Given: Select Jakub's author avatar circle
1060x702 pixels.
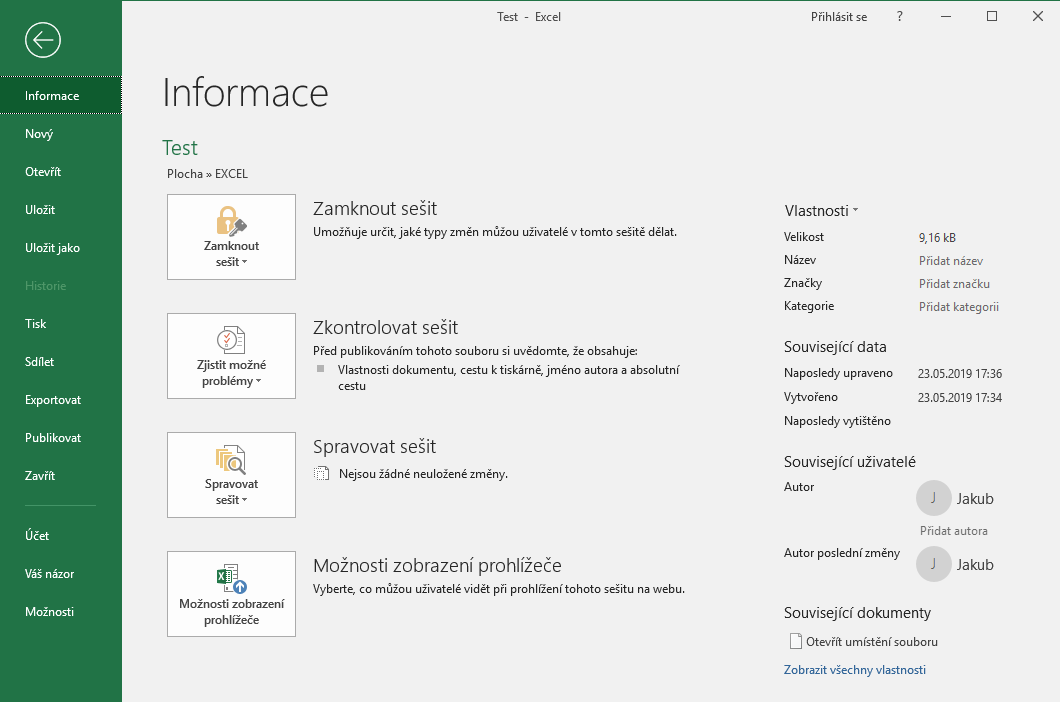Looking at the screenshot, I should [934, 498].
